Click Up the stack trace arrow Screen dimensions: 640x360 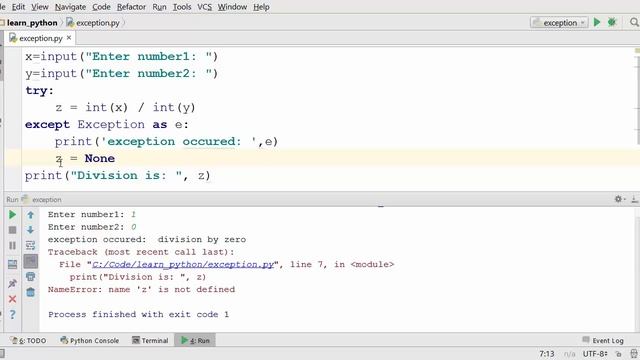[31, 215]
